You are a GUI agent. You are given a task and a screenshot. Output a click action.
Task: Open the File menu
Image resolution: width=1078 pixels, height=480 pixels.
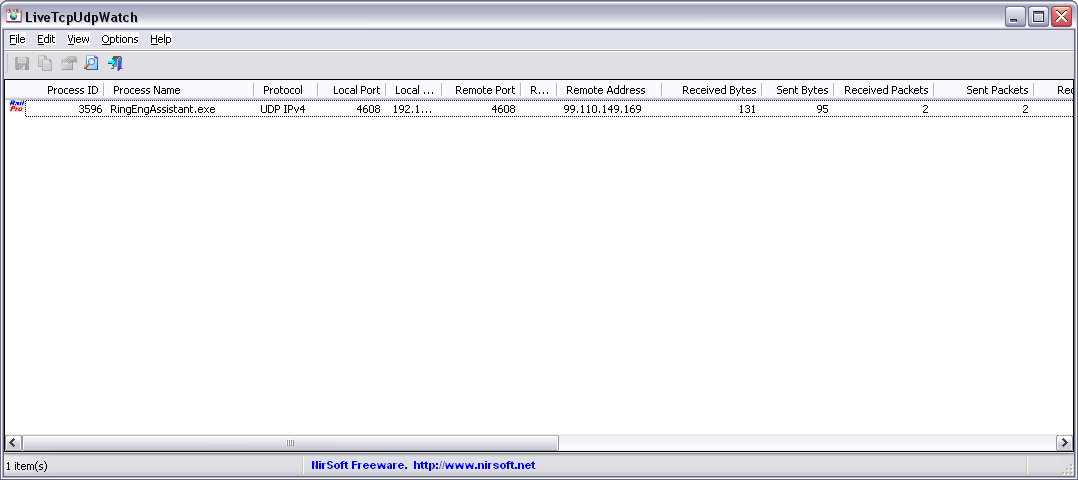pyautogui.click(x=17, y=39)
